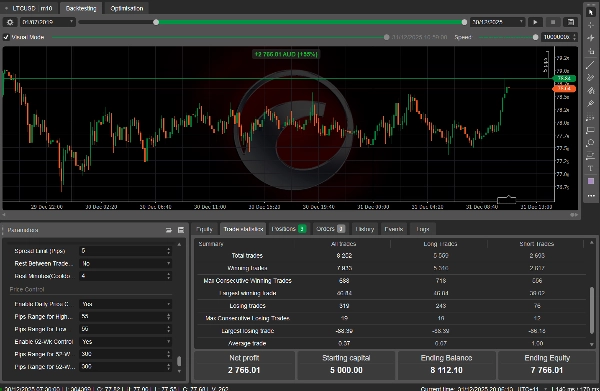
Task: Adjust the Spread Limit (Pips) stepper
Action: [168, 251]
